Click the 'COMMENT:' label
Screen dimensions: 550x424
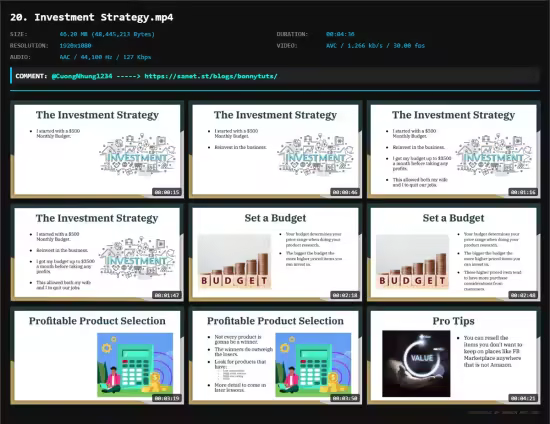31,76
